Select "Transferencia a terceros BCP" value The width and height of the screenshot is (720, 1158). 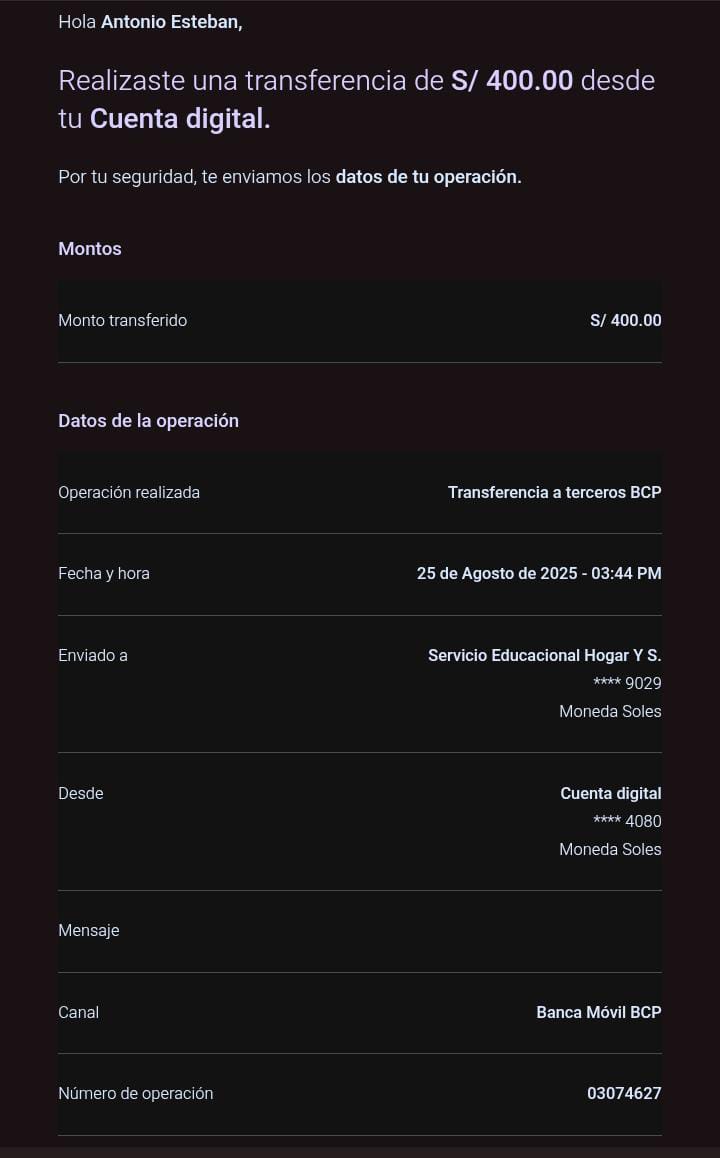point(554,493)
